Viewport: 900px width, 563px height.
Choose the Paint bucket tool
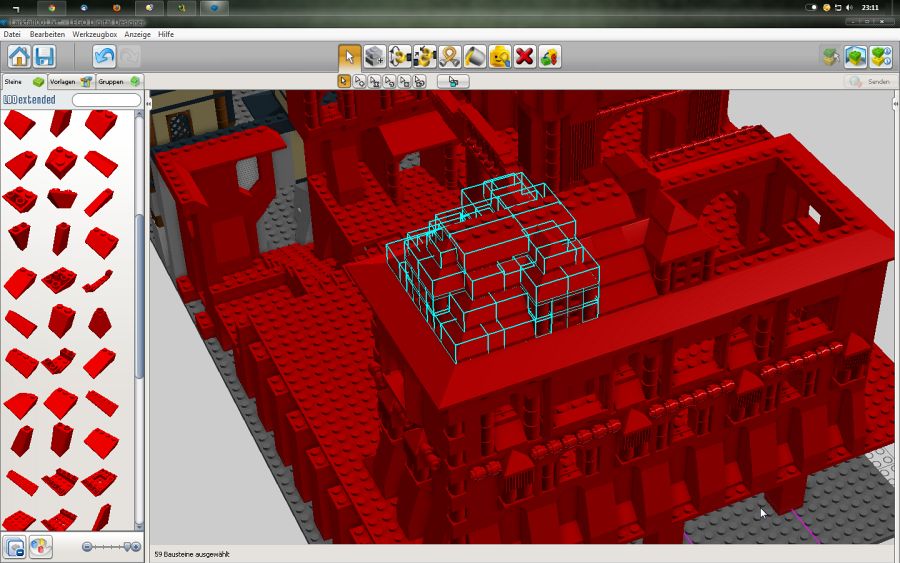click(x=475, y=56)
